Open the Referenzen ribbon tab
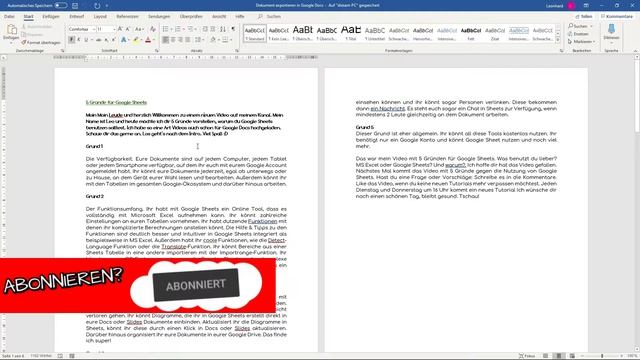 (127, 16)
